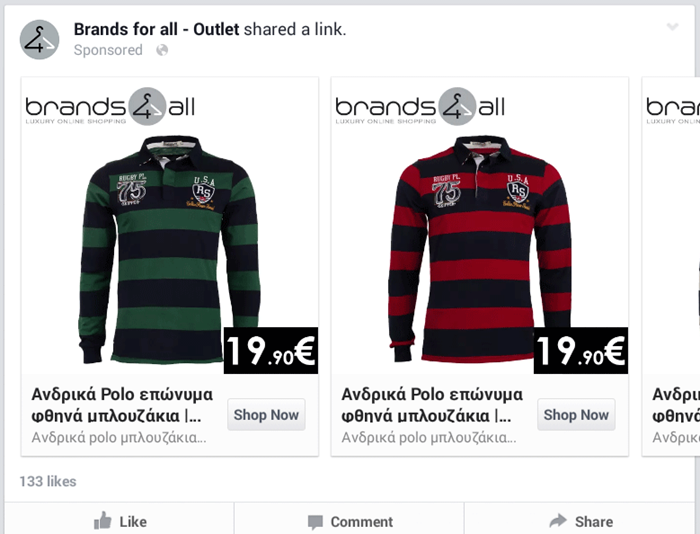Select the partially visible third product card
The height and width of the screenshot is (534, 700).
671,267
